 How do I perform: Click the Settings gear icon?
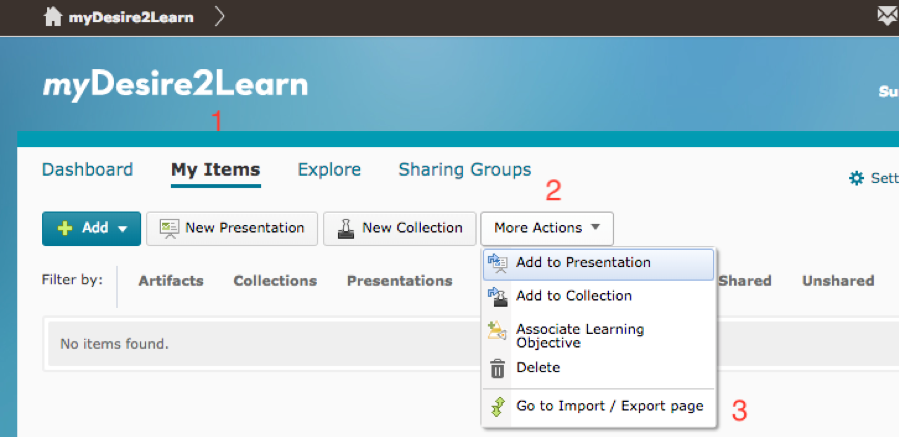tap(856, 178)
